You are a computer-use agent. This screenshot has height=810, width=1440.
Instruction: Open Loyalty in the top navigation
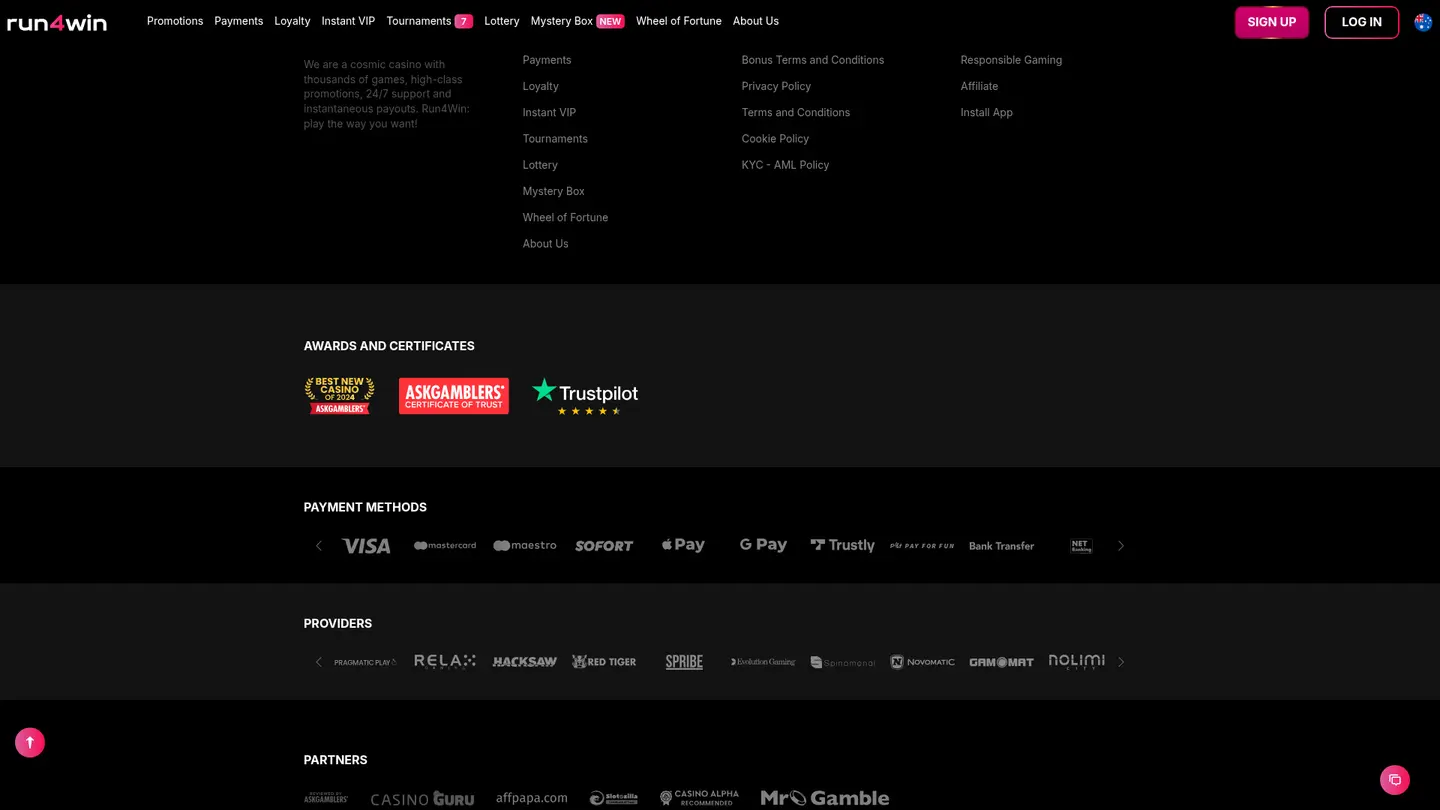click(292, 21)
